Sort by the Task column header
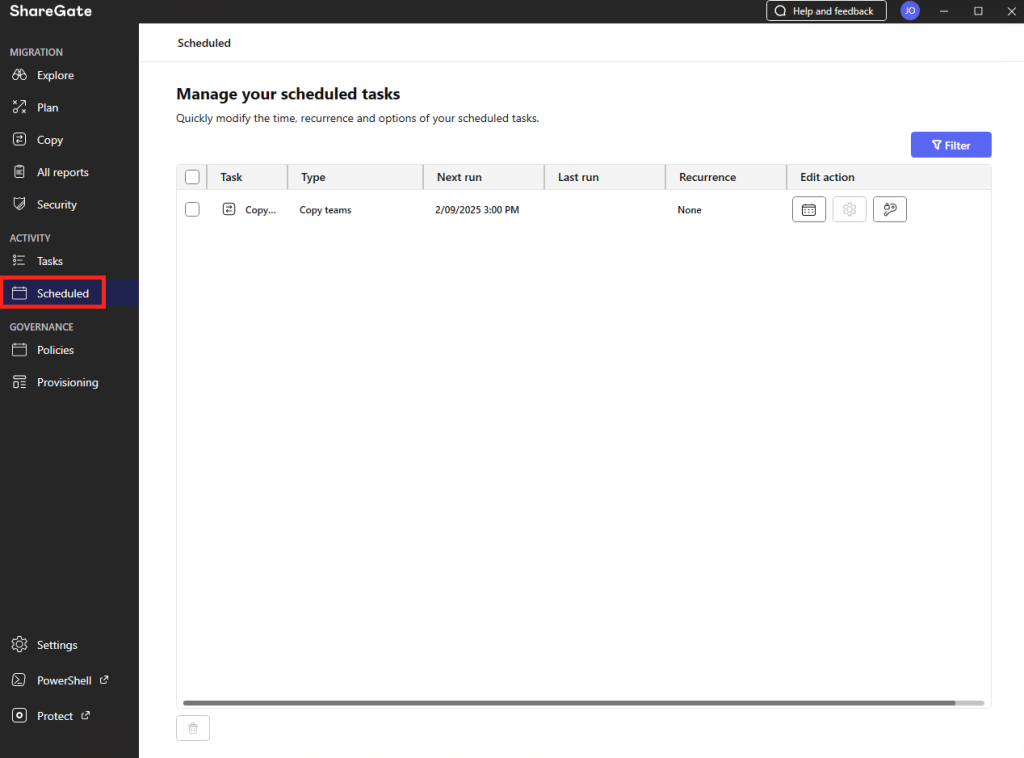 247,177
